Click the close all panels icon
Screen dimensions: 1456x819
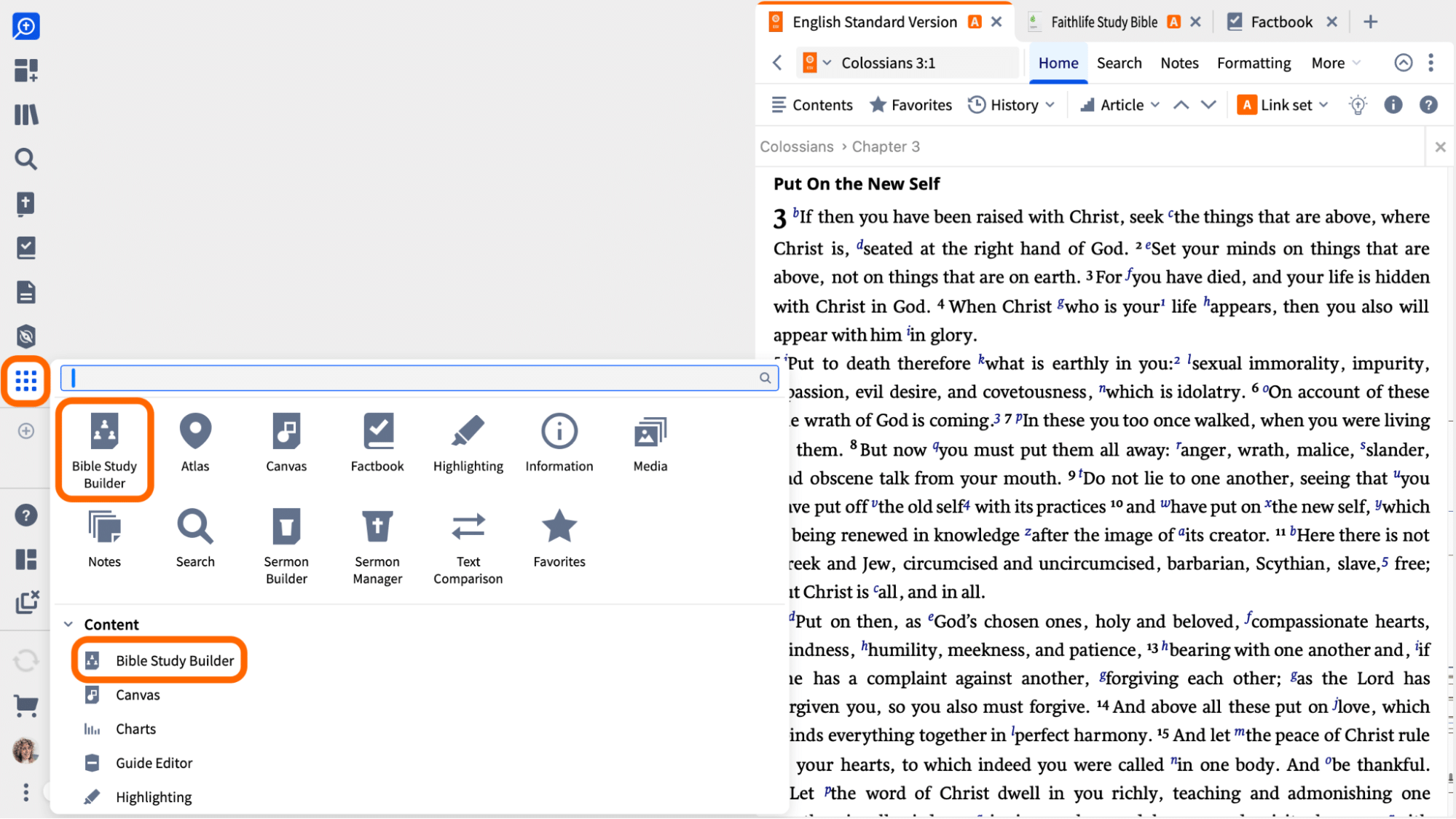coord(27,602)
